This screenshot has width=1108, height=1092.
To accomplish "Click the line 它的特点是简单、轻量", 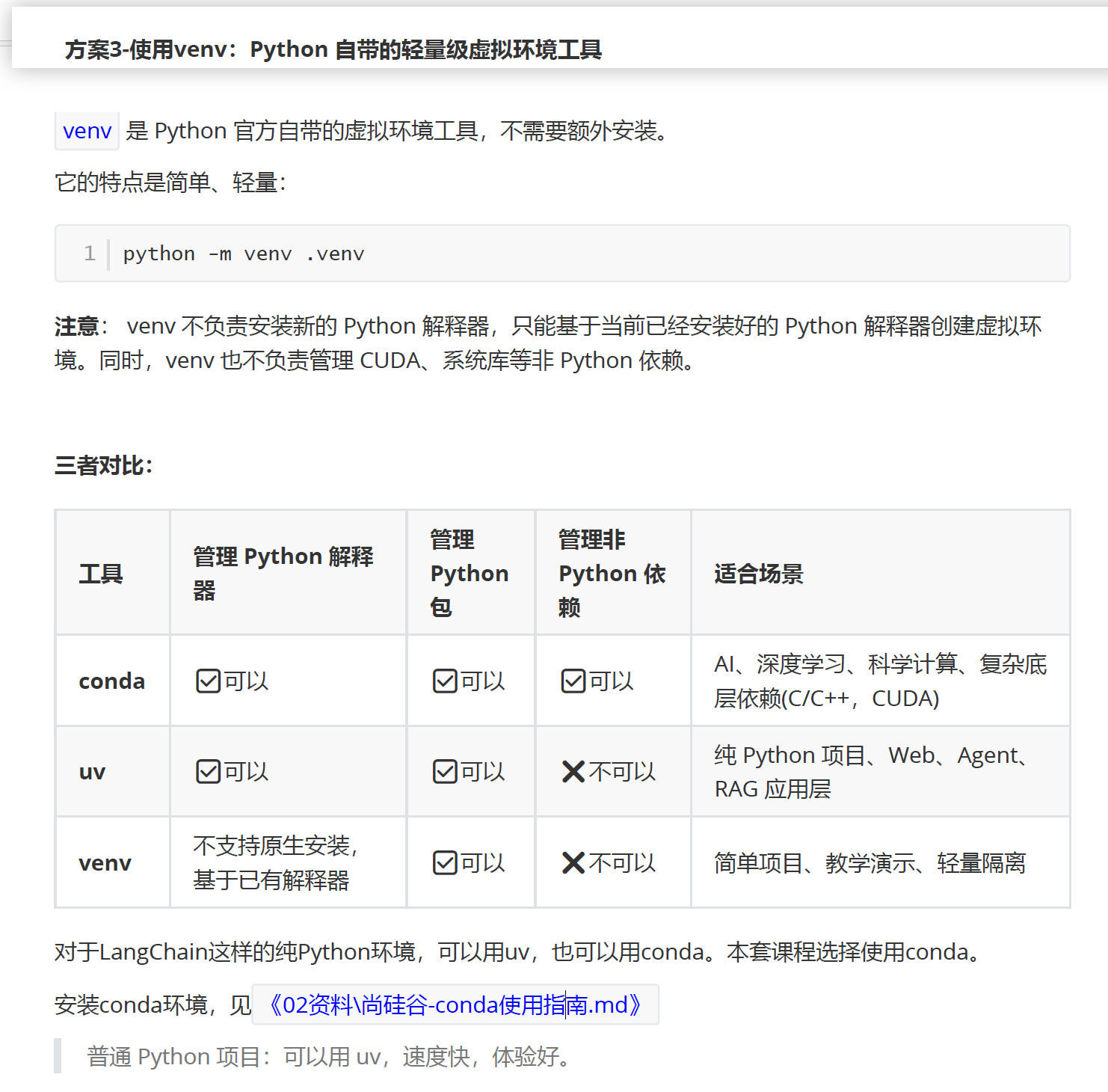I will pyautogui.click(x=170, y=182).
